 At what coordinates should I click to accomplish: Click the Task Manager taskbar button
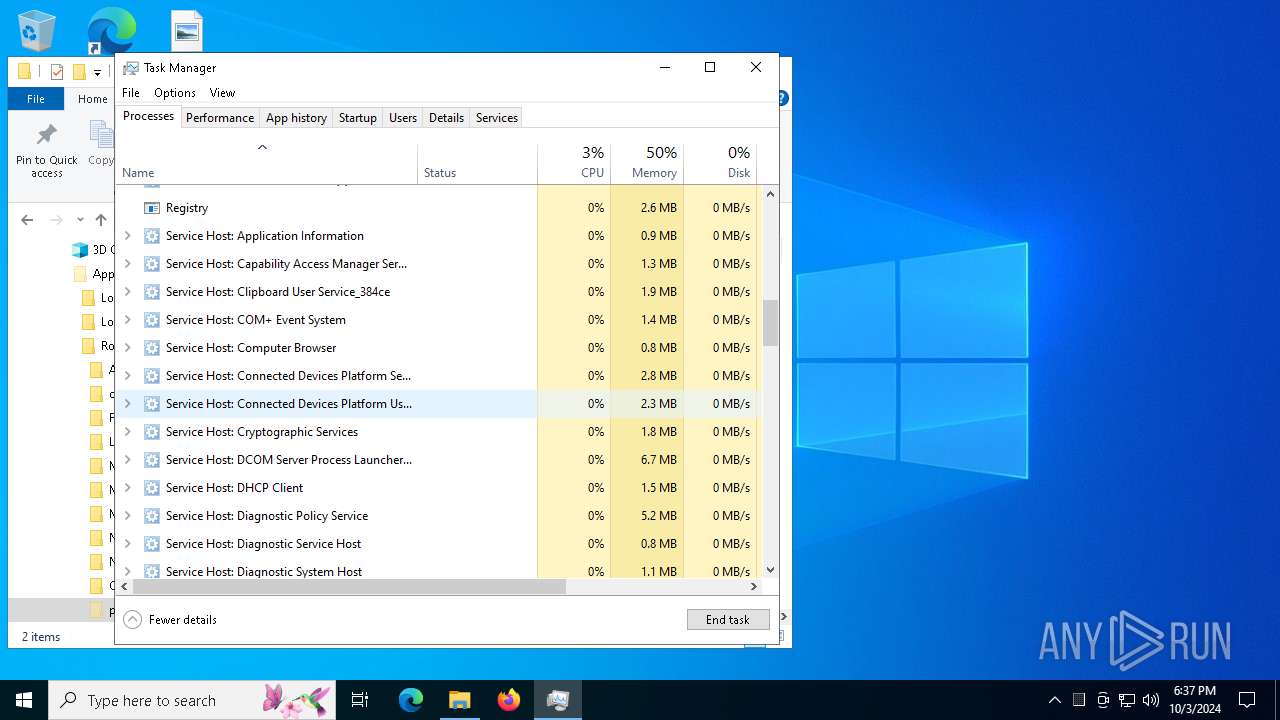pos(558,700)
